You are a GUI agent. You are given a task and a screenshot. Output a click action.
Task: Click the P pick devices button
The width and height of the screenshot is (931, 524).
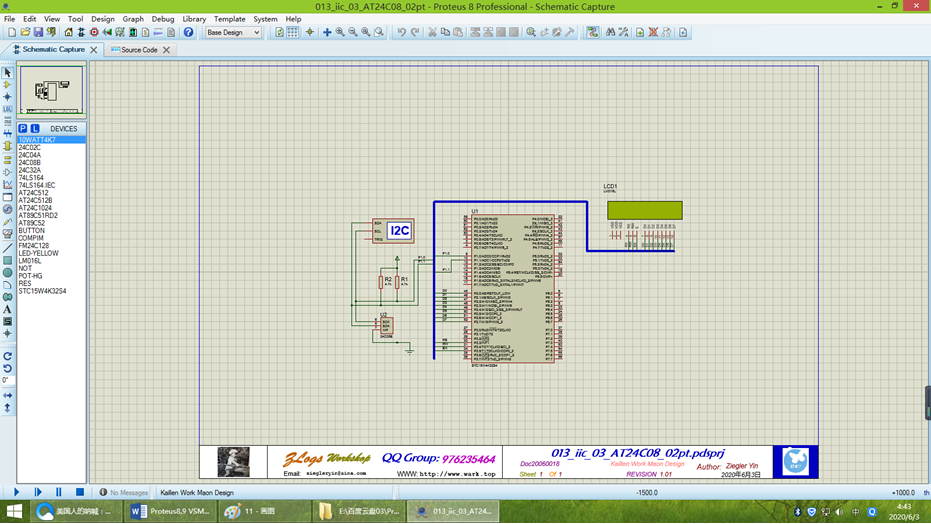[x=23, y=129]
